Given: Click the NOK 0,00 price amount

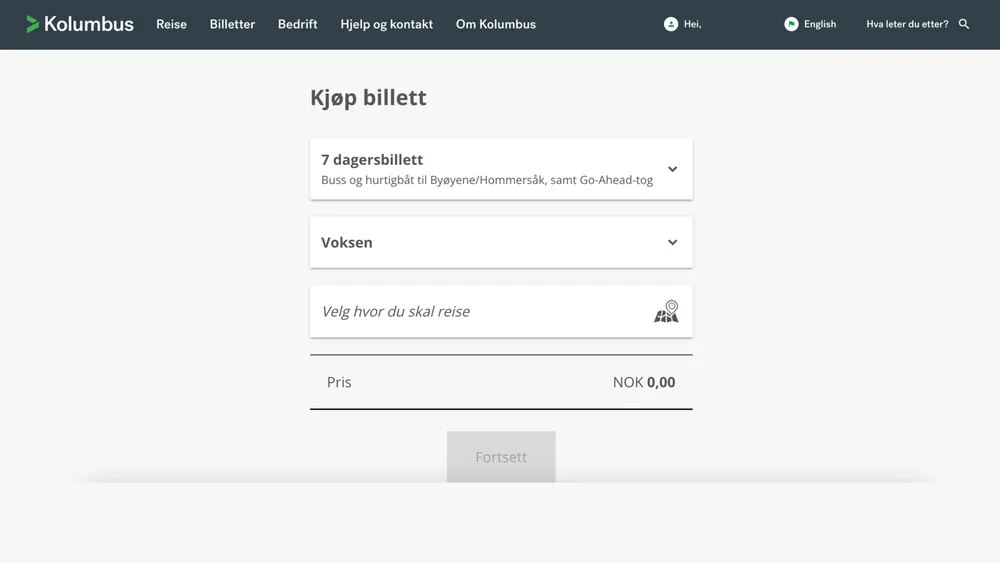Looking at the screenshot, I should coord(644,382).
